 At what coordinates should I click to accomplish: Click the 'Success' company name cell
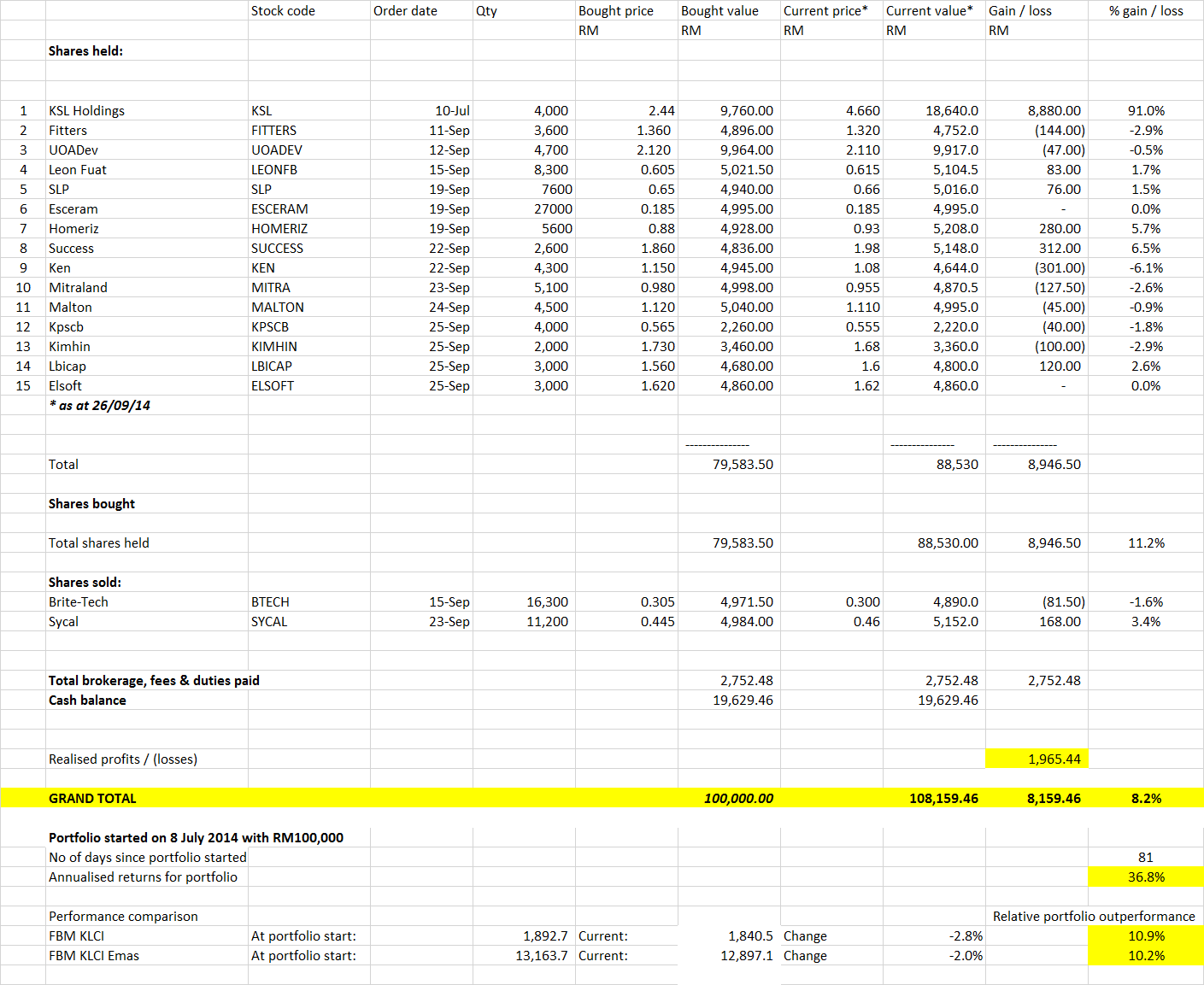click(x=147, y=248)
